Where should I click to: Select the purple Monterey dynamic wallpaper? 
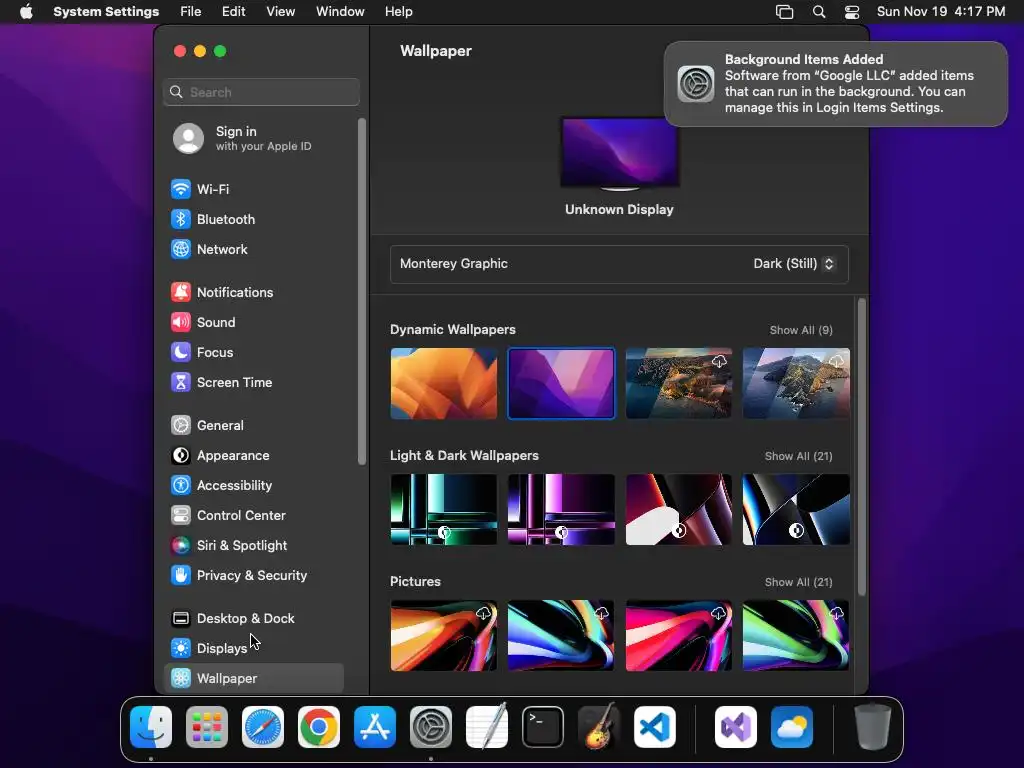[x=561, y=383]
